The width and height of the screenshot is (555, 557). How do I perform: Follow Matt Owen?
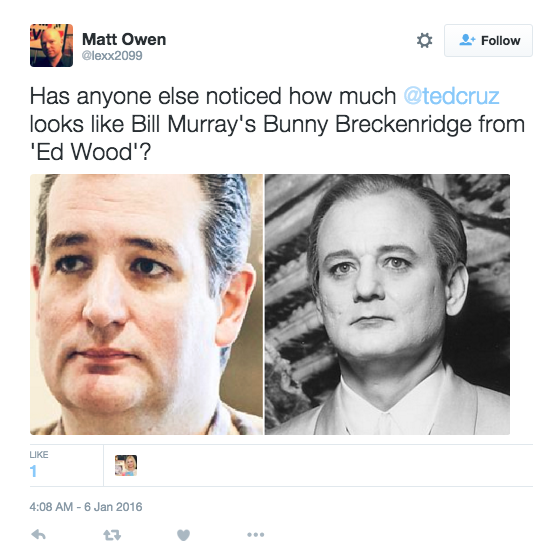(488, 40)
